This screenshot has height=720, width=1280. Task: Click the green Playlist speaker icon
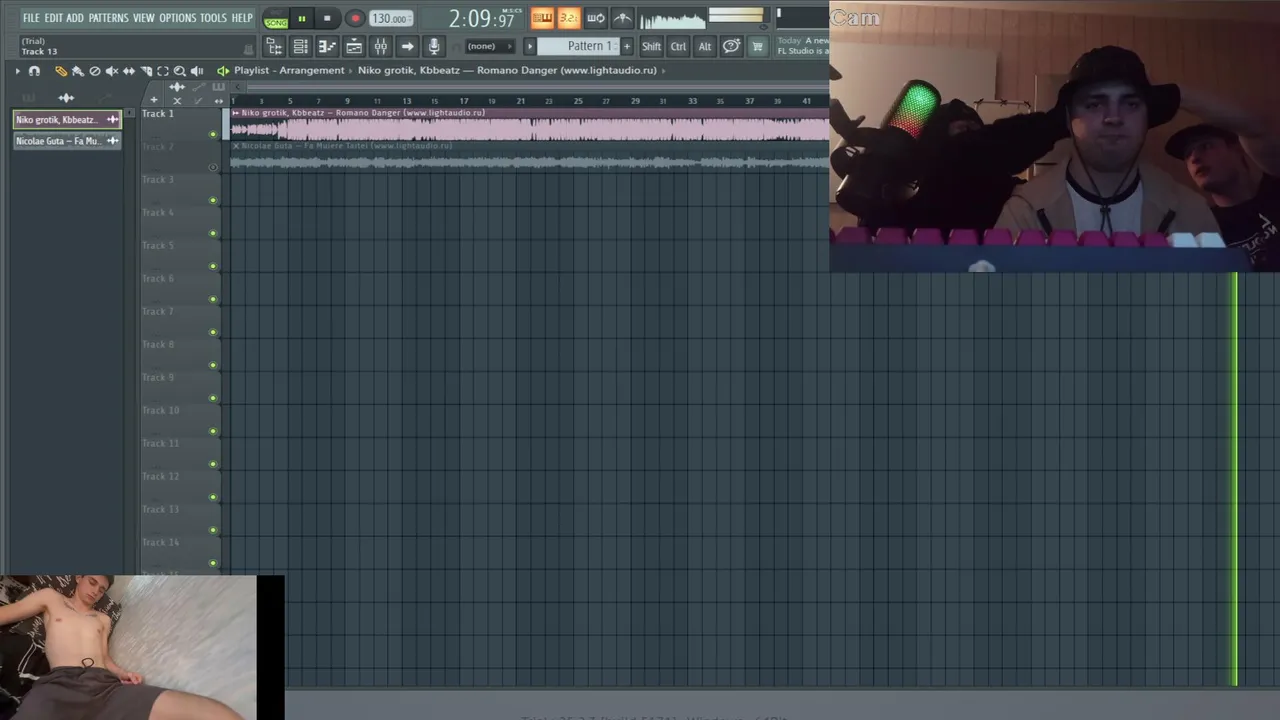[x=222, y=71]
